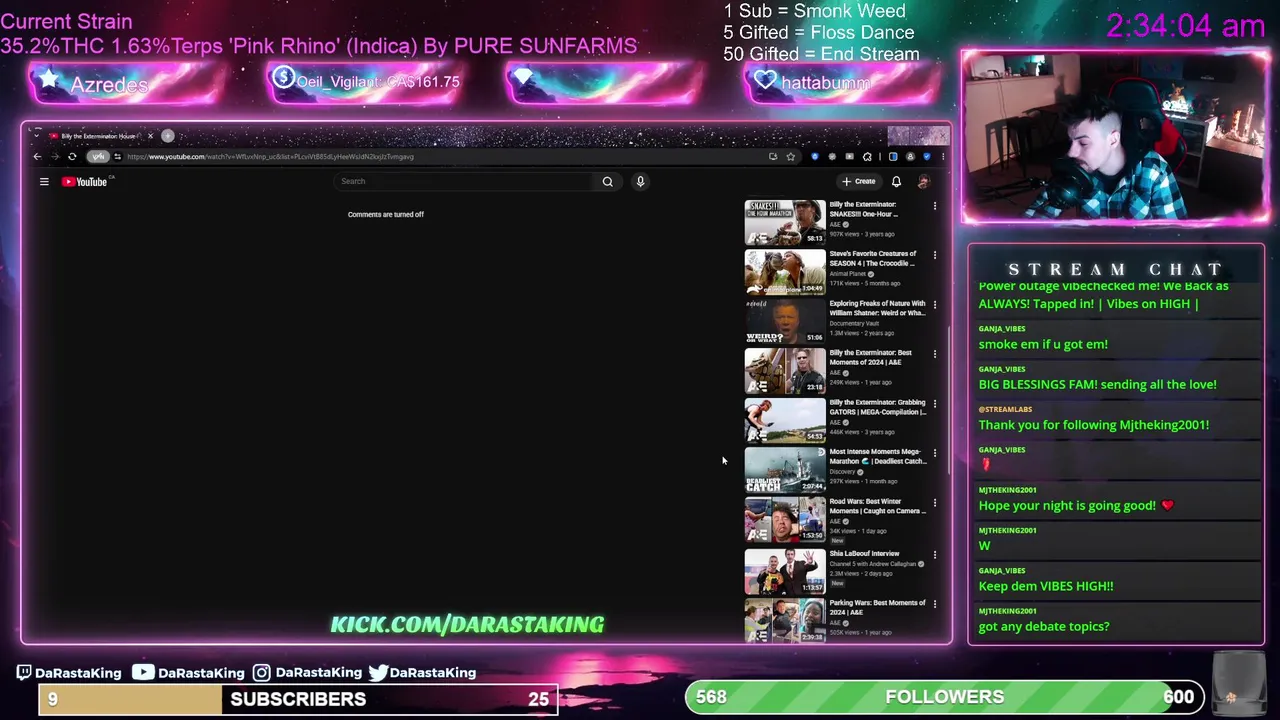Click the YouTube search magnifier button

[x=607, y=181]
